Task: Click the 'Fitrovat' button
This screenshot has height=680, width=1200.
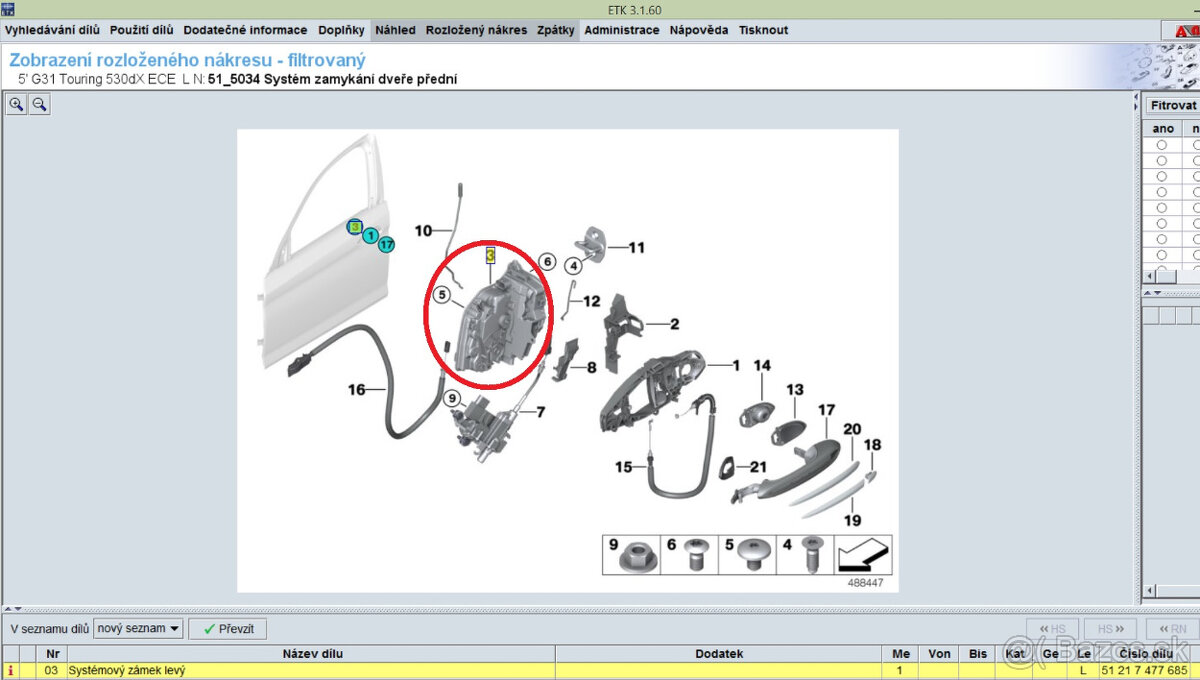Action: (1173, 105)
